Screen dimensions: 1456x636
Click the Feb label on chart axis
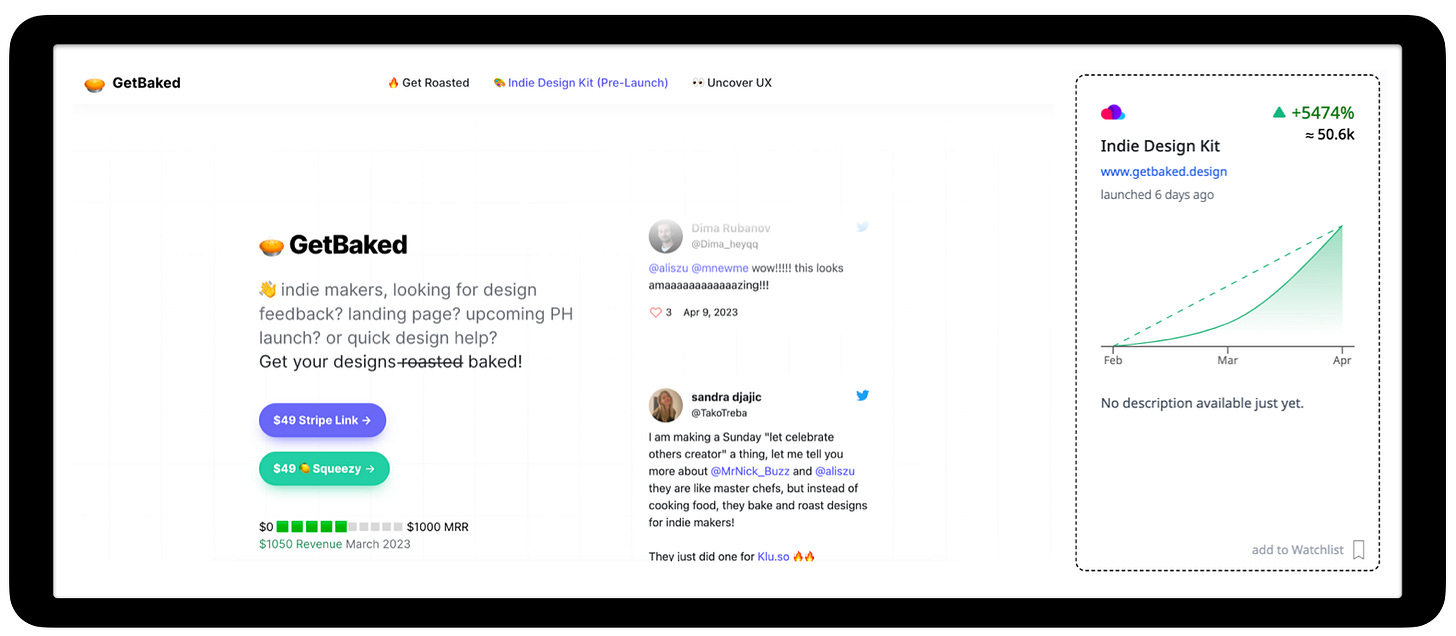tap(1113, 360)
